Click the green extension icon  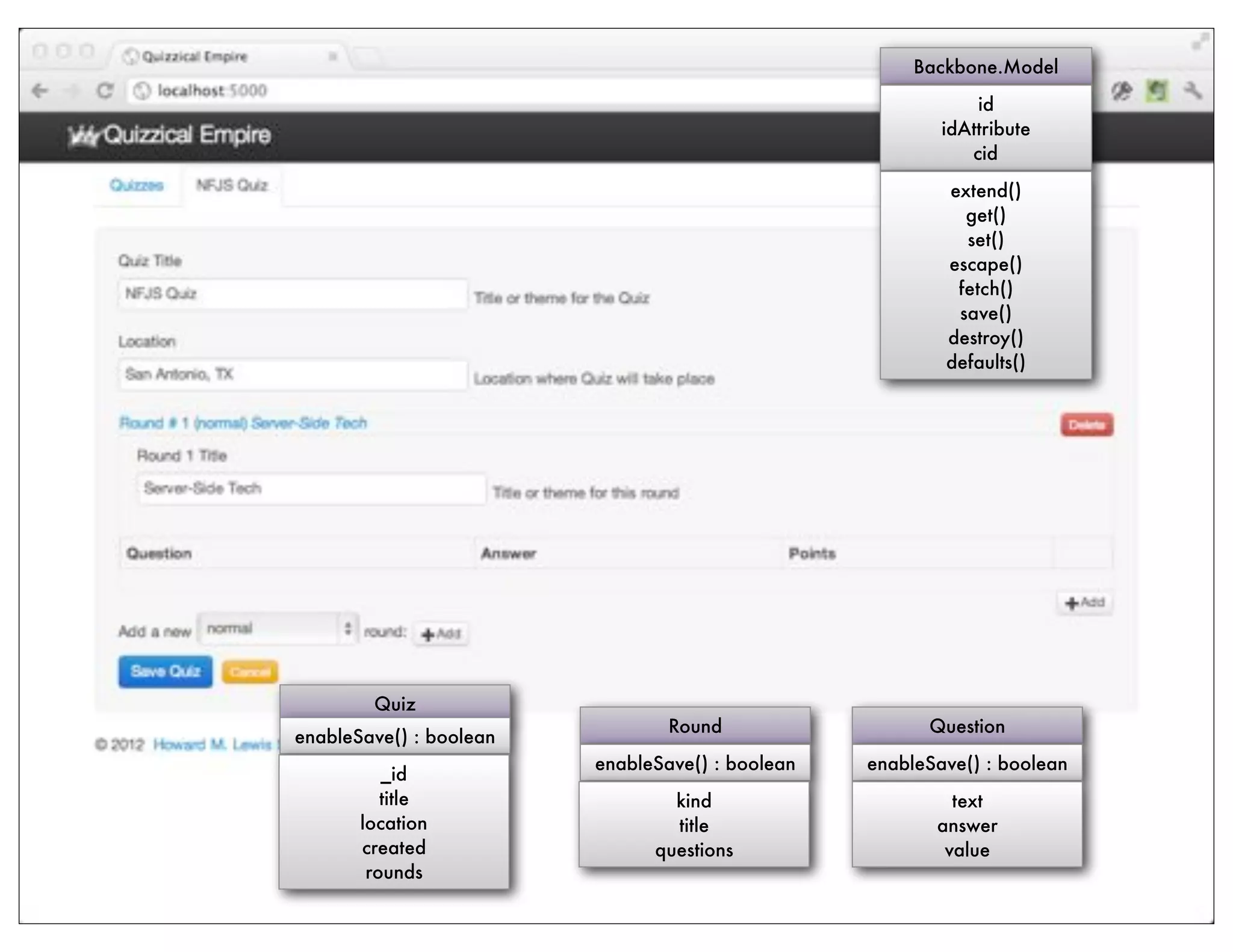point(1157,91)
